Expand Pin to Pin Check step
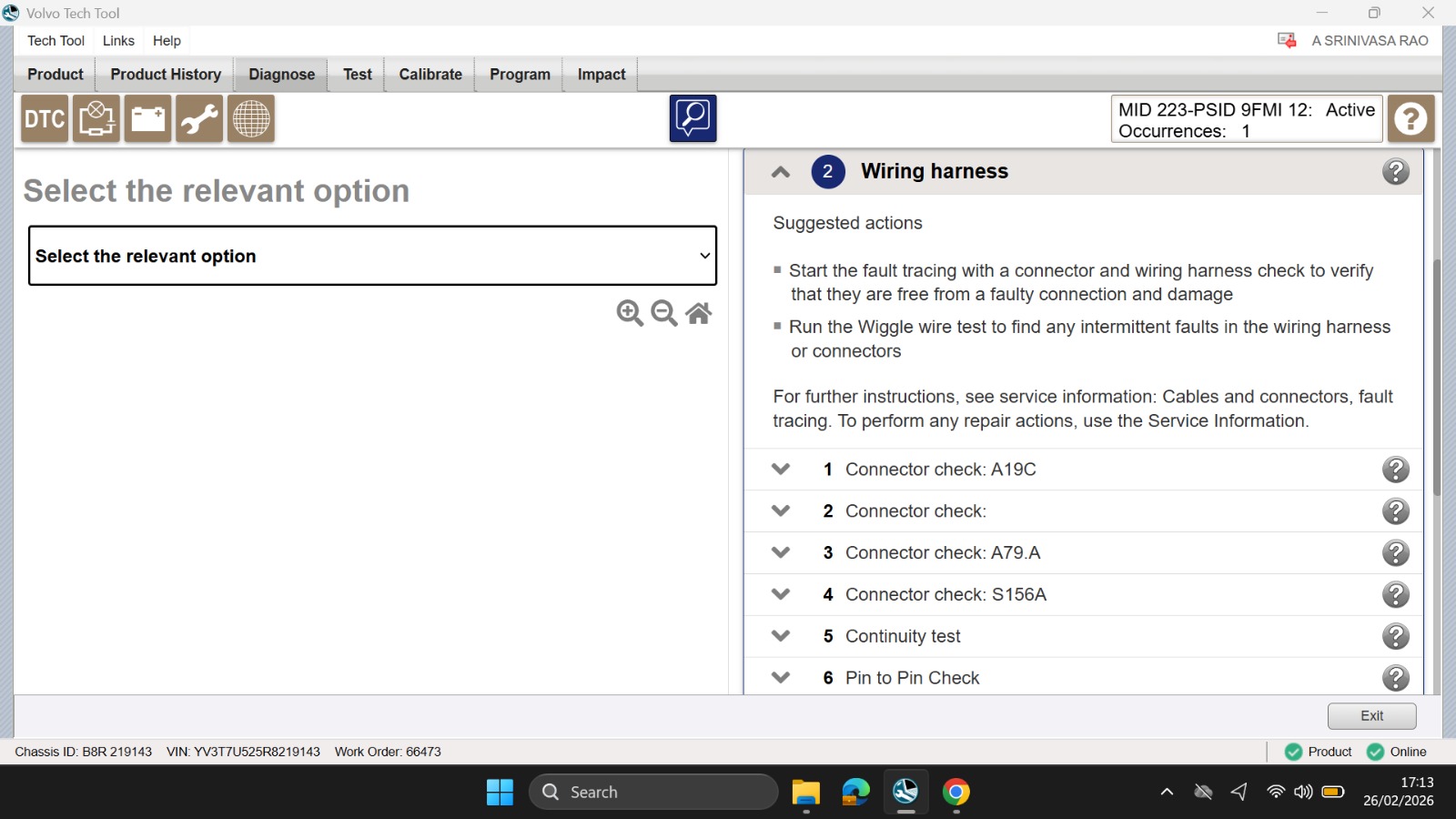The width and height of the screenshot is (1456, 819). click(x=781, y=678)
